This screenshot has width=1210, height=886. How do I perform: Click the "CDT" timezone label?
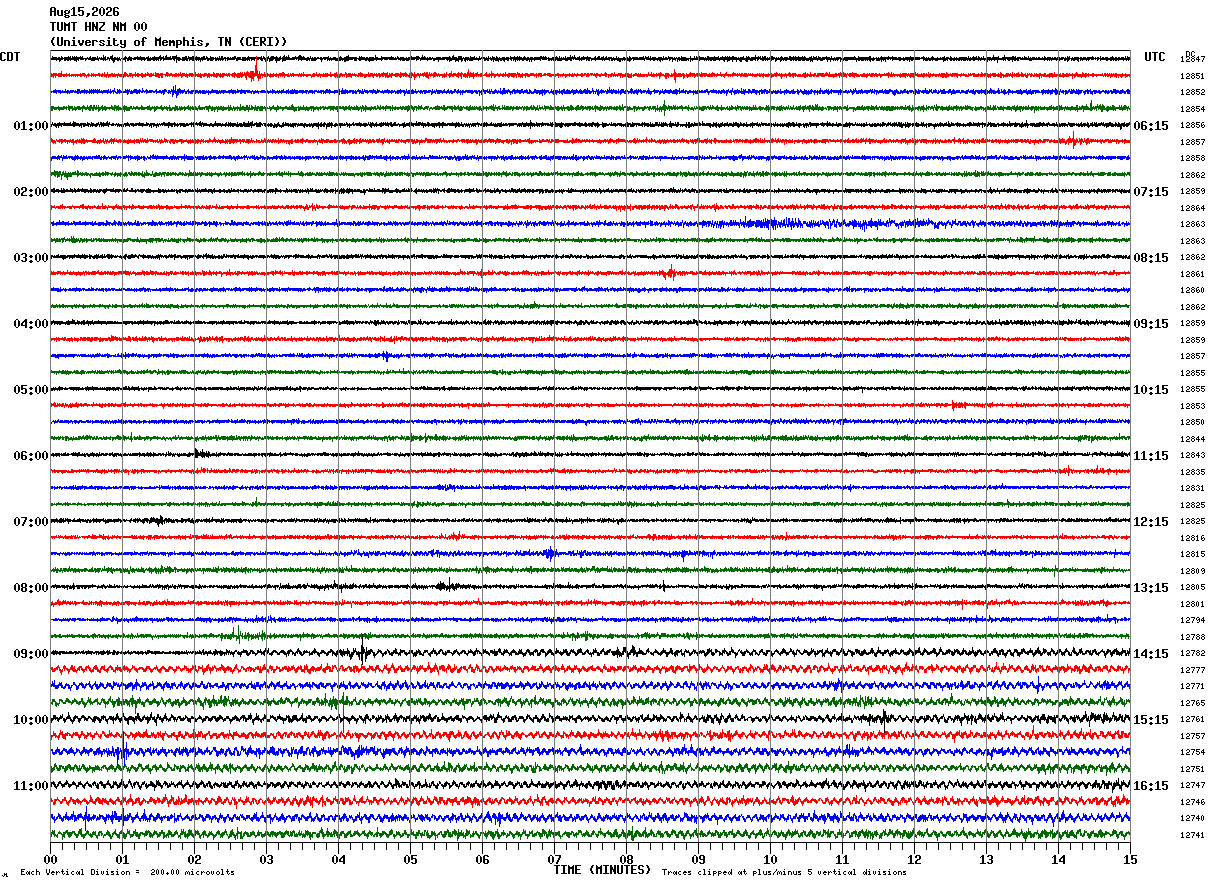coord(10,57)
